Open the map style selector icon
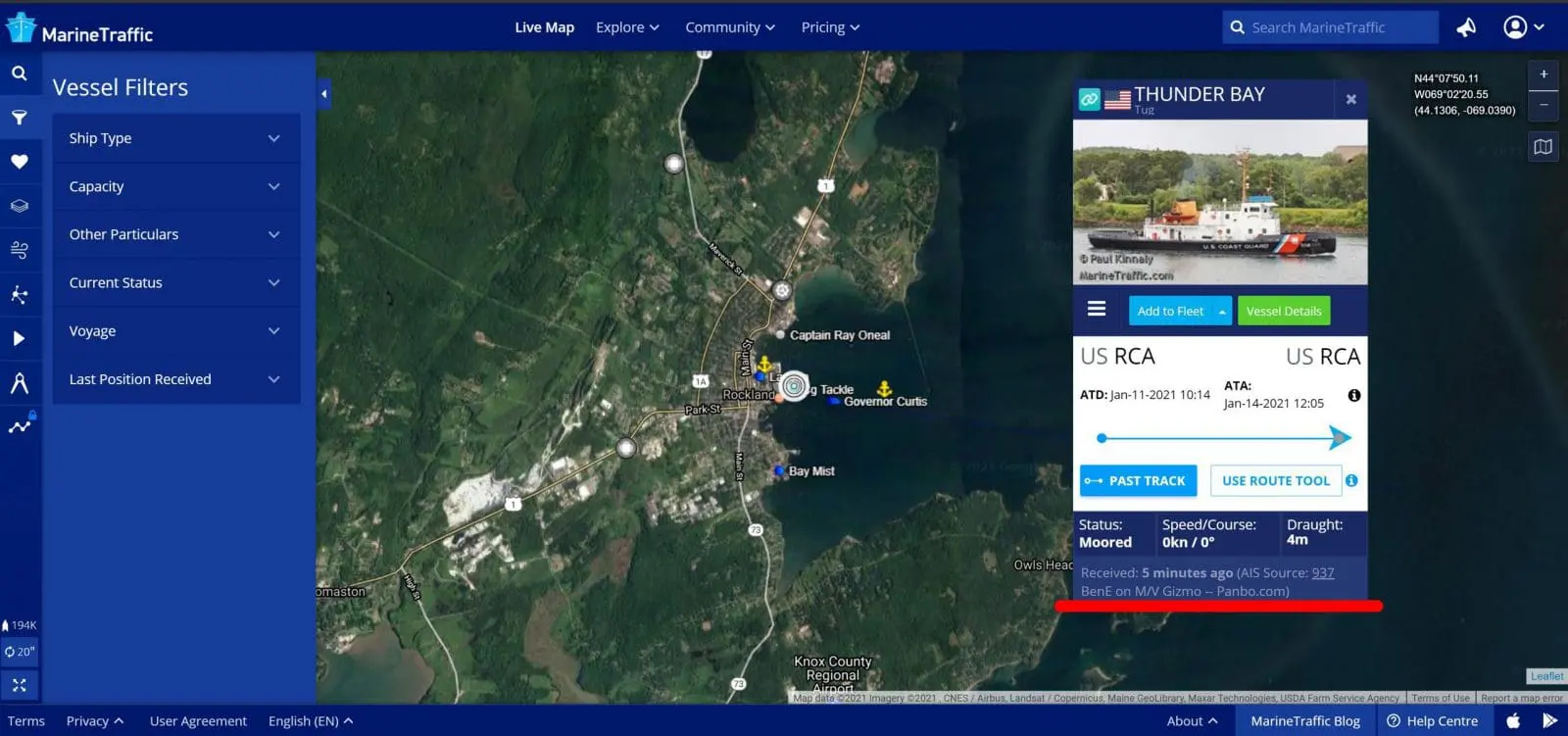Image resolution: width=1568 pixels, height=736 pixels. (x=1543, y=147)
